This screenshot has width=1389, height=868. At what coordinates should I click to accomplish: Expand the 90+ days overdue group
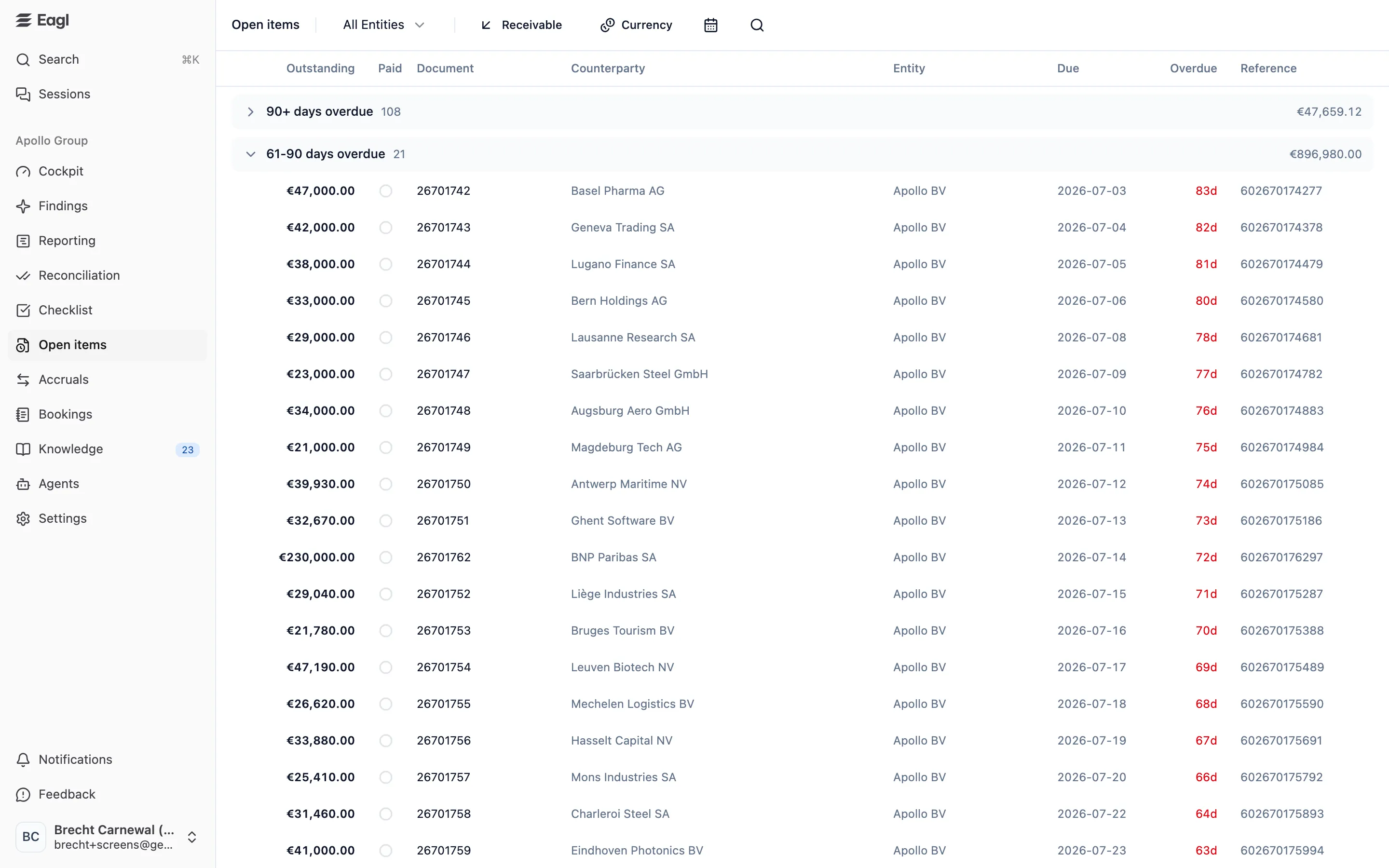coord(250,112)
